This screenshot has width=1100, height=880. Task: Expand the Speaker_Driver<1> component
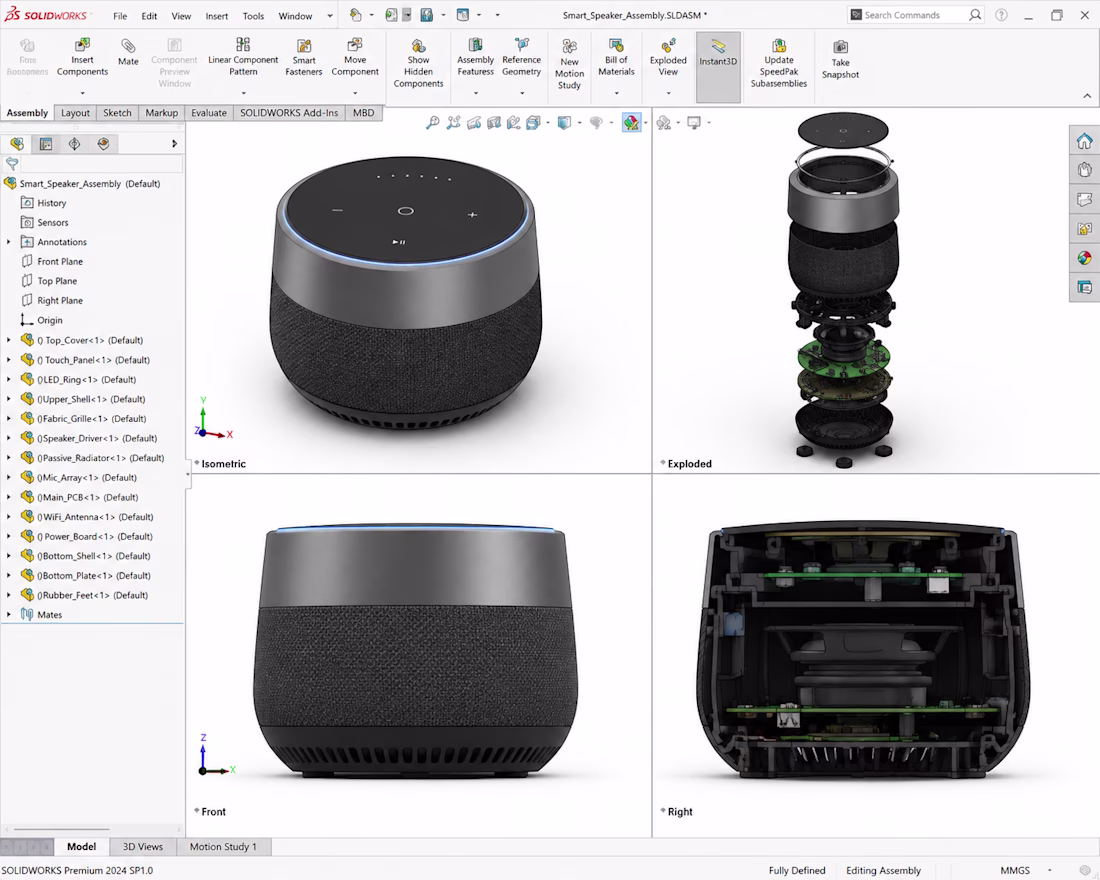tap(8, 438)
